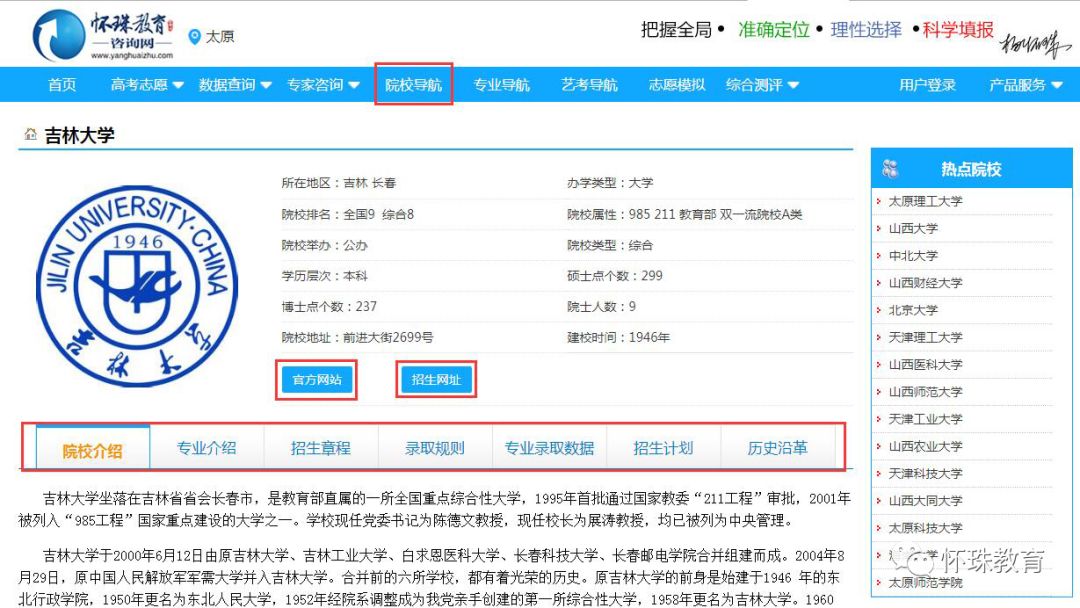Click the 所在地区：吉林 长春 text
The height and width of the screenshot is (608, 1080).
pos(339,183)
